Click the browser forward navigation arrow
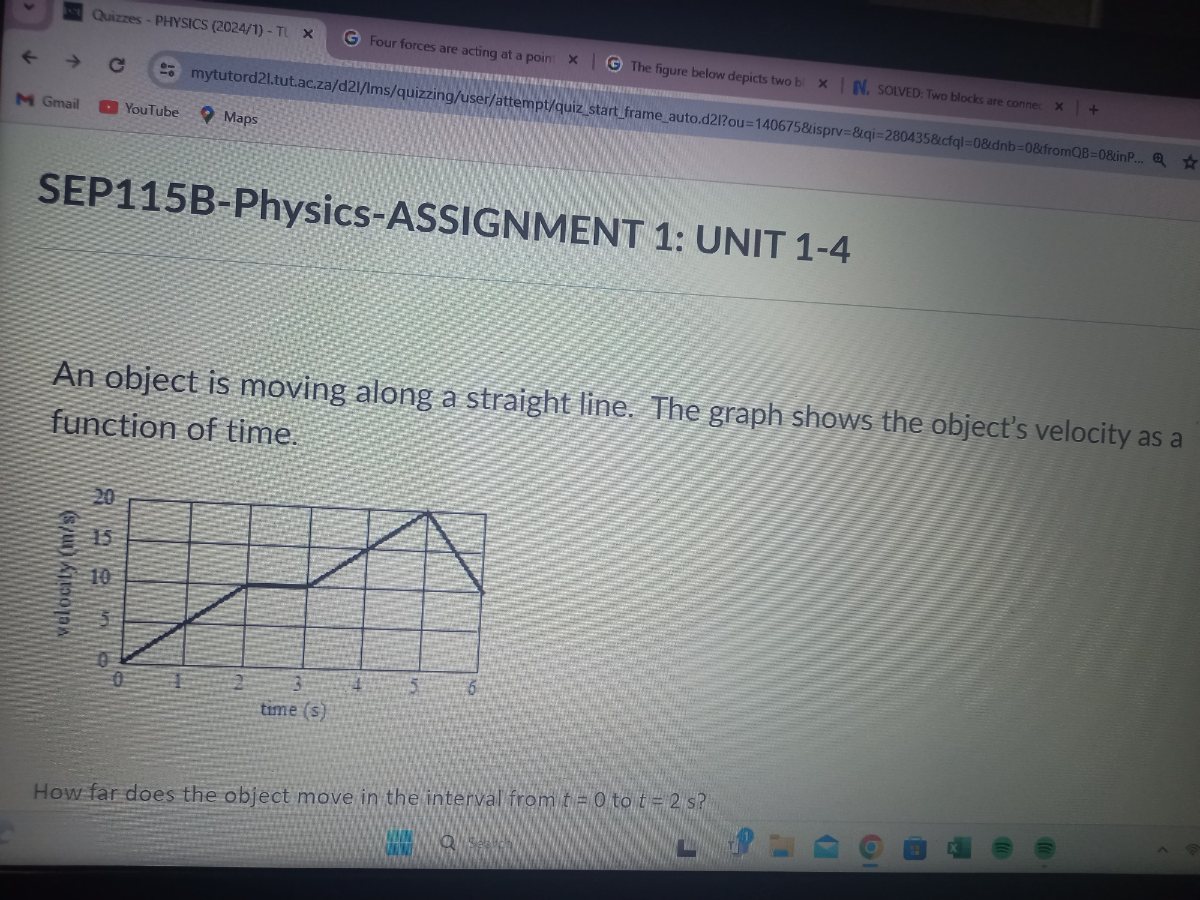 coord(72,60)
